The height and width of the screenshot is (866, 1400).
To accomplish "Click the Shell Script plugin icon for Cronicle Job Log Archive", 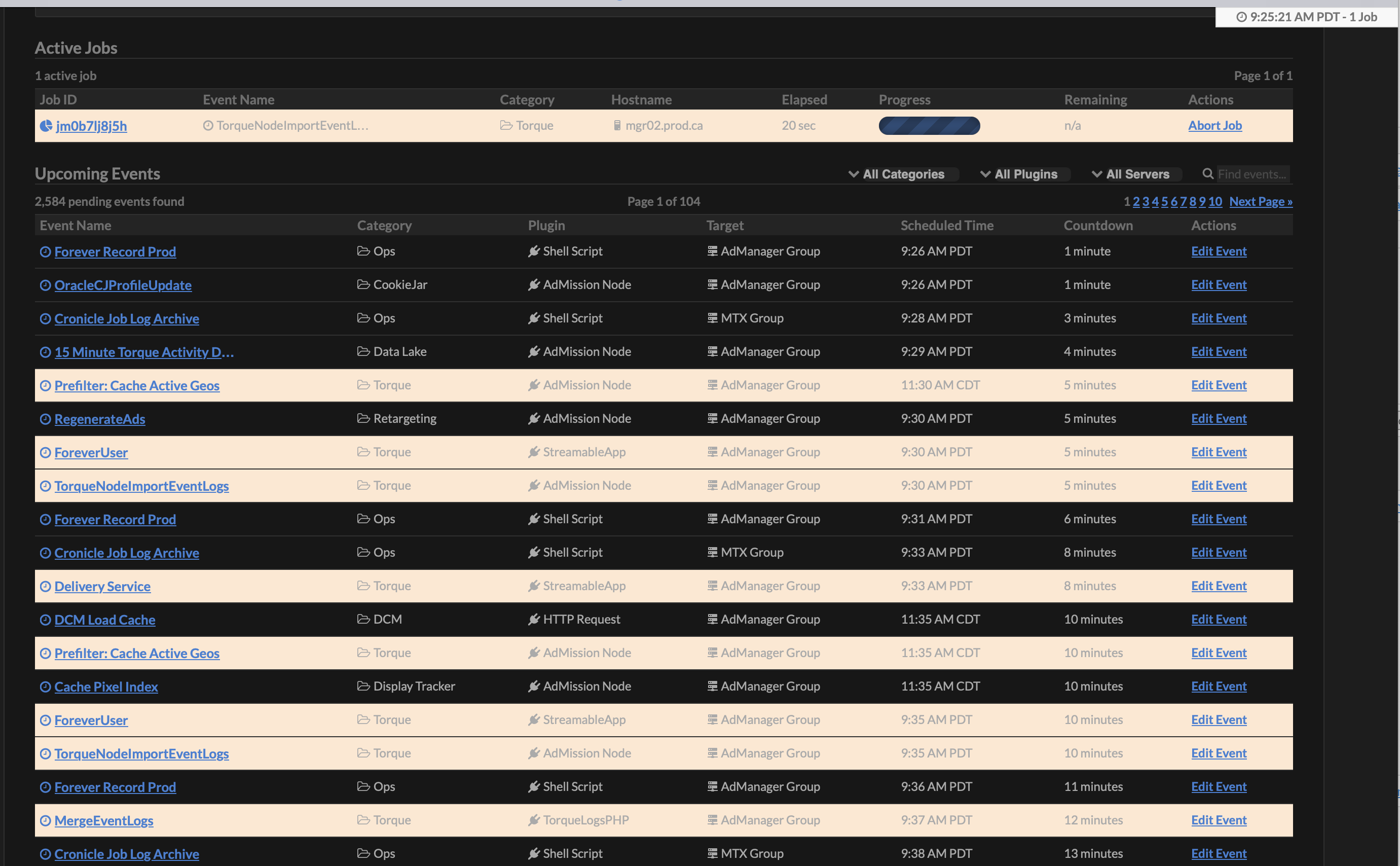I will (x=533, y=318).
